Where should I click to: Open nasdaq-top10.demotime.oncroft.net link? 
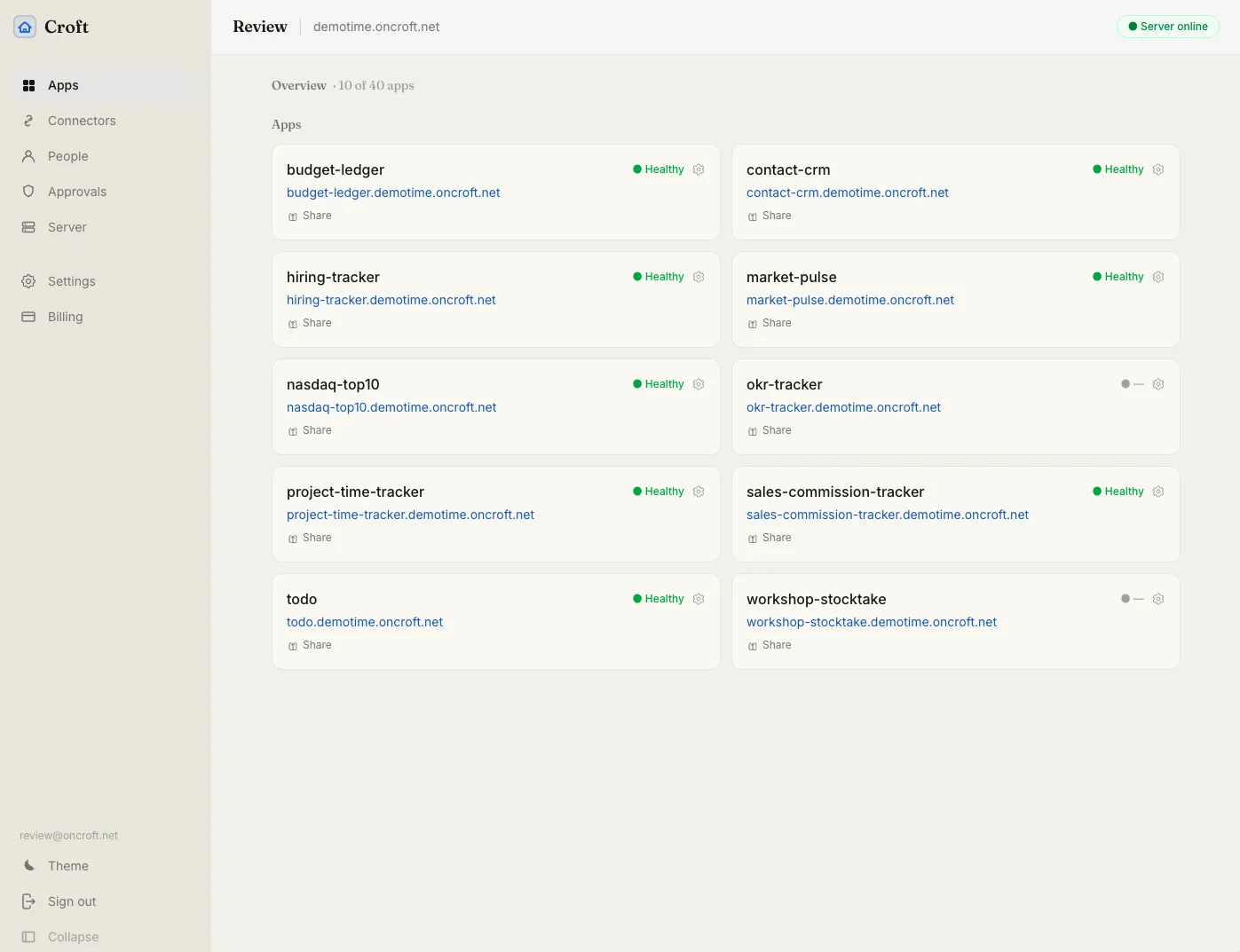click(x=391, y=407)
